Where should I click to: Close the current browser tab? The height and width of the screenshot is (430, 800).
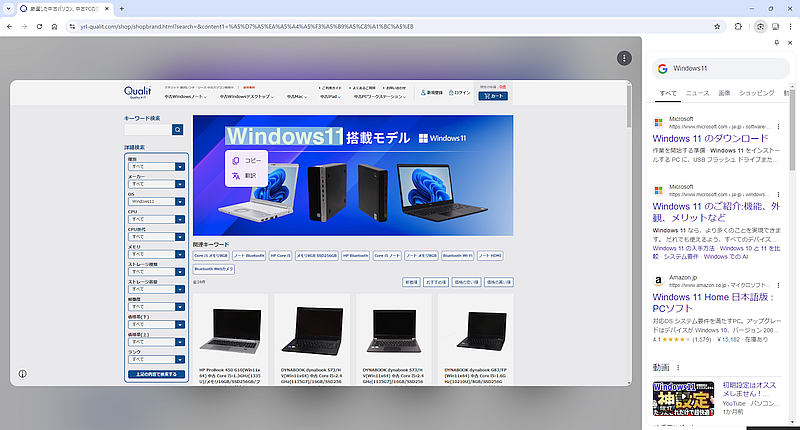click(107, 9)
